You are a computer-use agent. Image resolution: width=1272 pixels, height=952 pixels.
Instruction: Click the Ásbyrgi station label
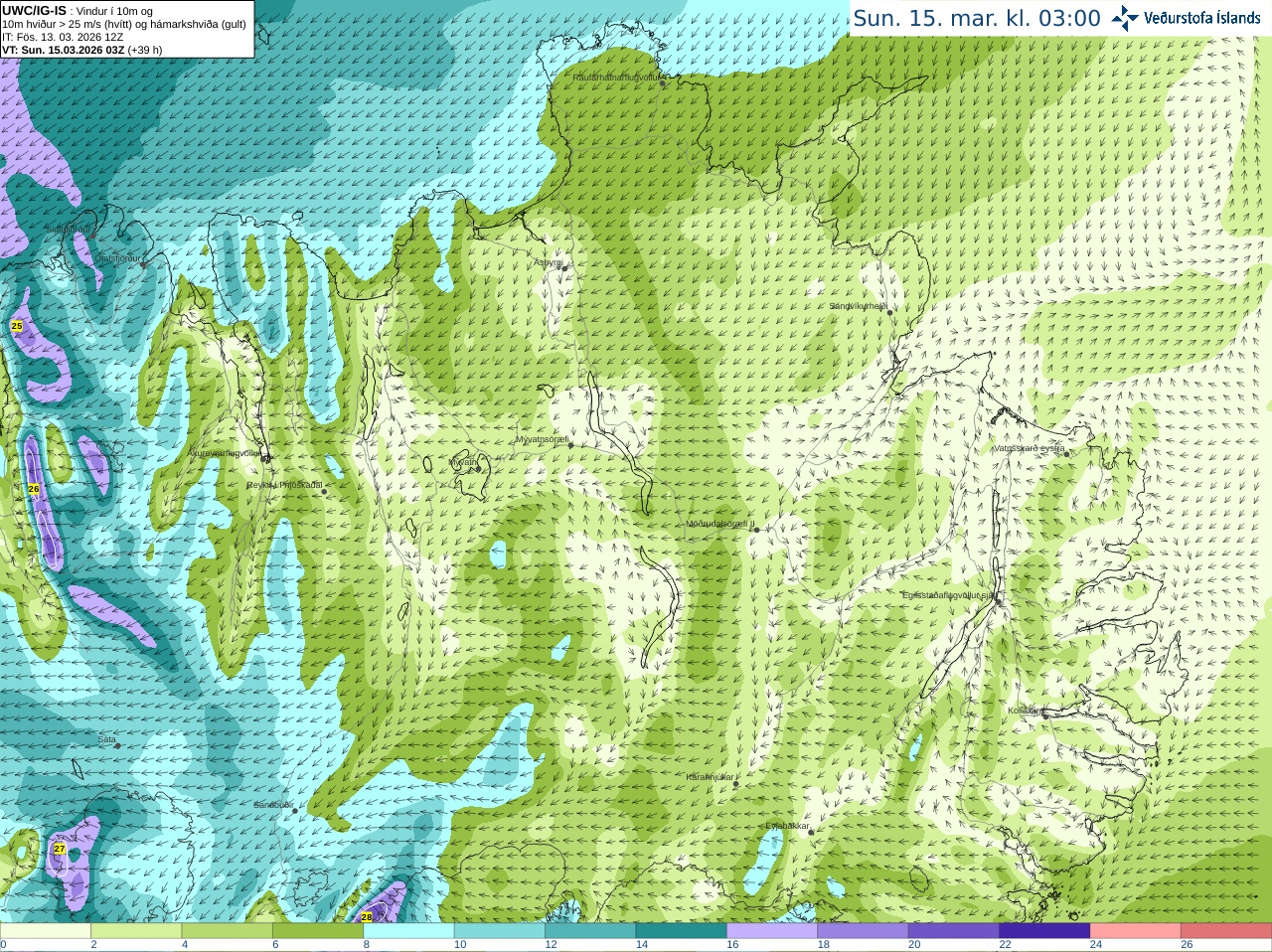548,262
